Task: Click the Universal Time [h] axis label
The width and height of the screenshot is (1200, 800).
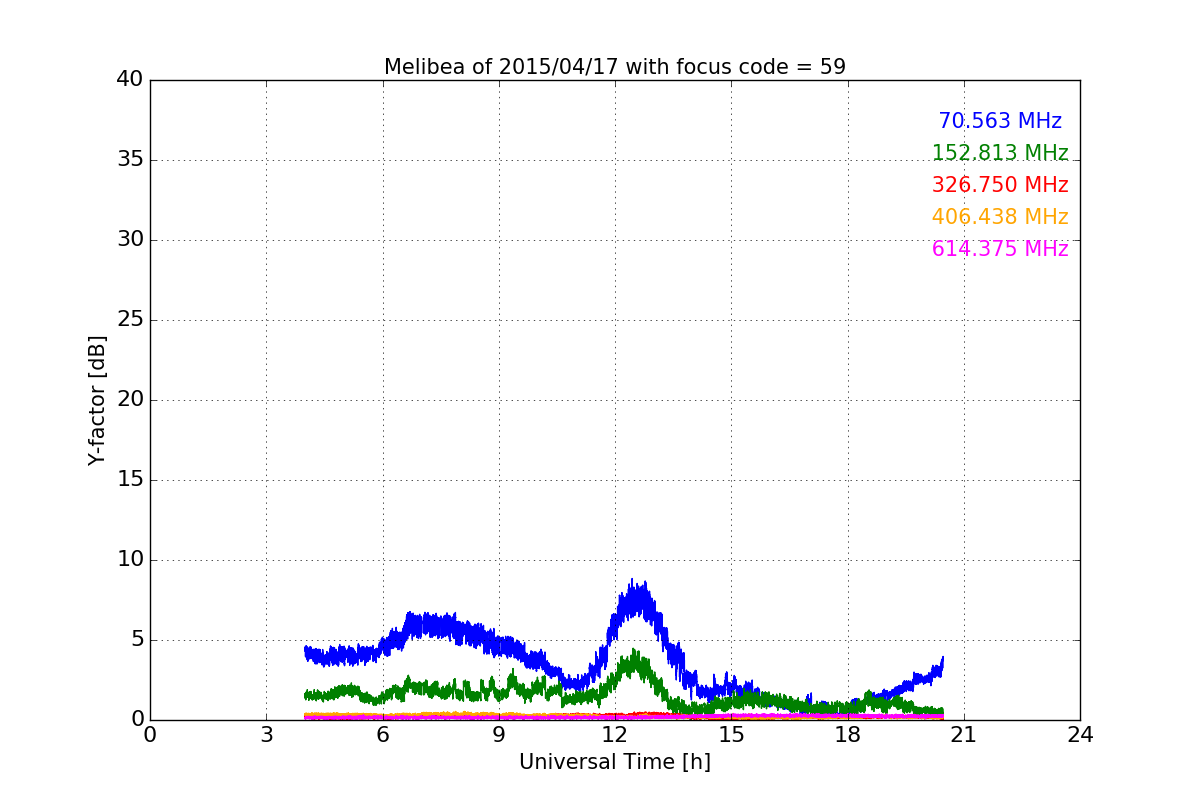Action: point(615,762)
